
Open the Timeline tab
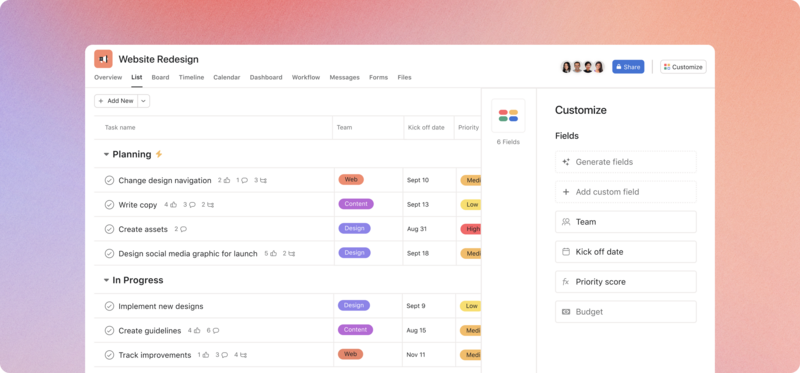pyautogui.click(x=191, y=78)
